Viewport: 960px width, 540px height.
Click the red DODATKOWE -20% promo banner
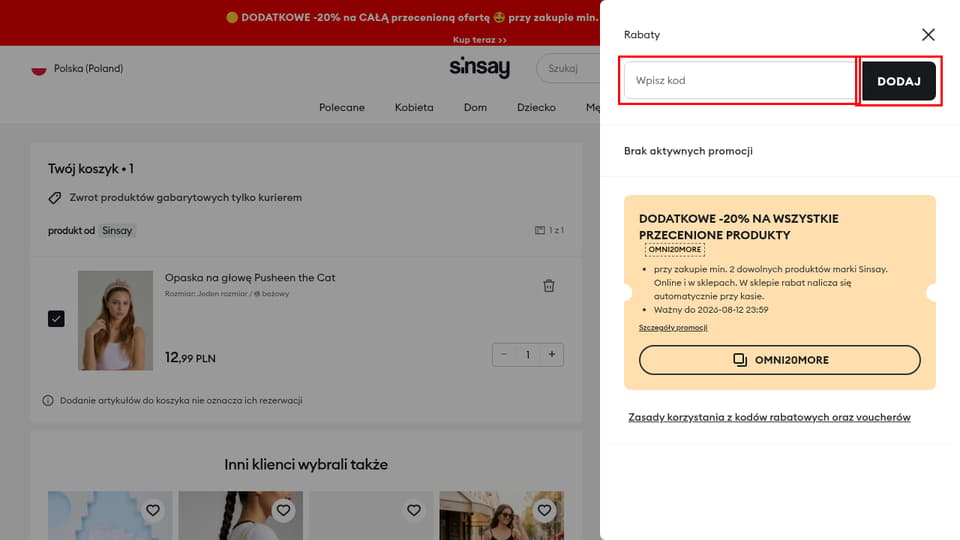coord(300,23)
